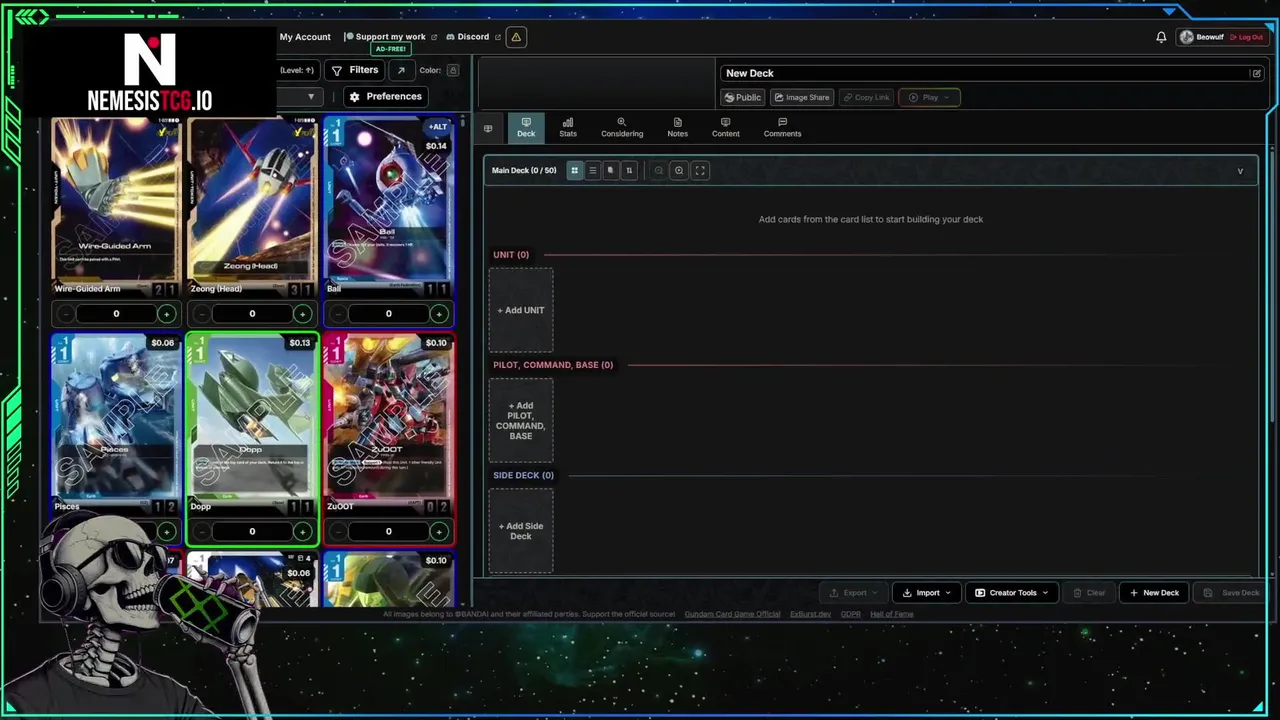1280x720 pixels.
Task: Open the ExBurst.dev footer link
Action: 810,614
